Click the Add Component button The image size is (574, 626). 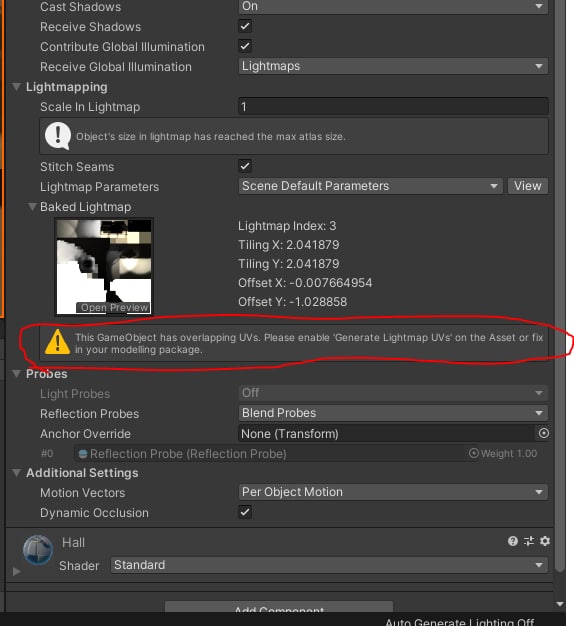279,607
